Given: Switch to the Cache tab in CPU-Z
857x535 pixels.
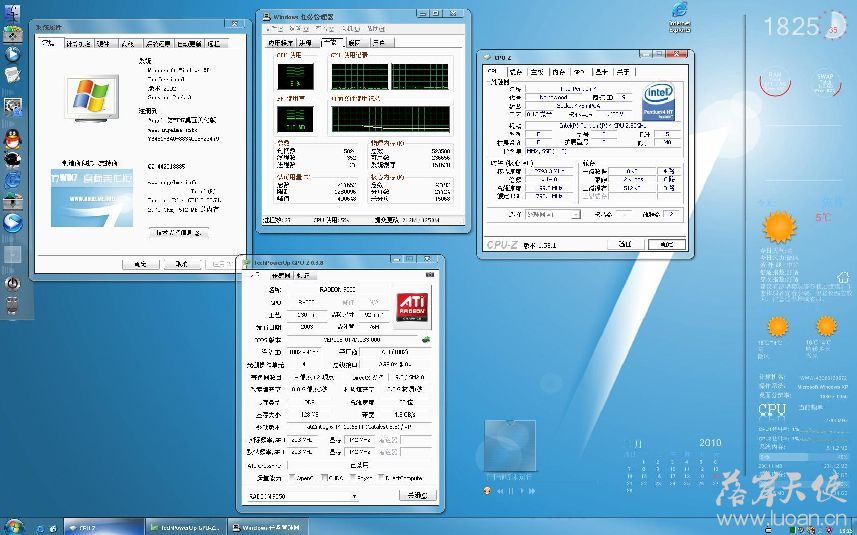Looking at the screenshot, I should 515,72.
